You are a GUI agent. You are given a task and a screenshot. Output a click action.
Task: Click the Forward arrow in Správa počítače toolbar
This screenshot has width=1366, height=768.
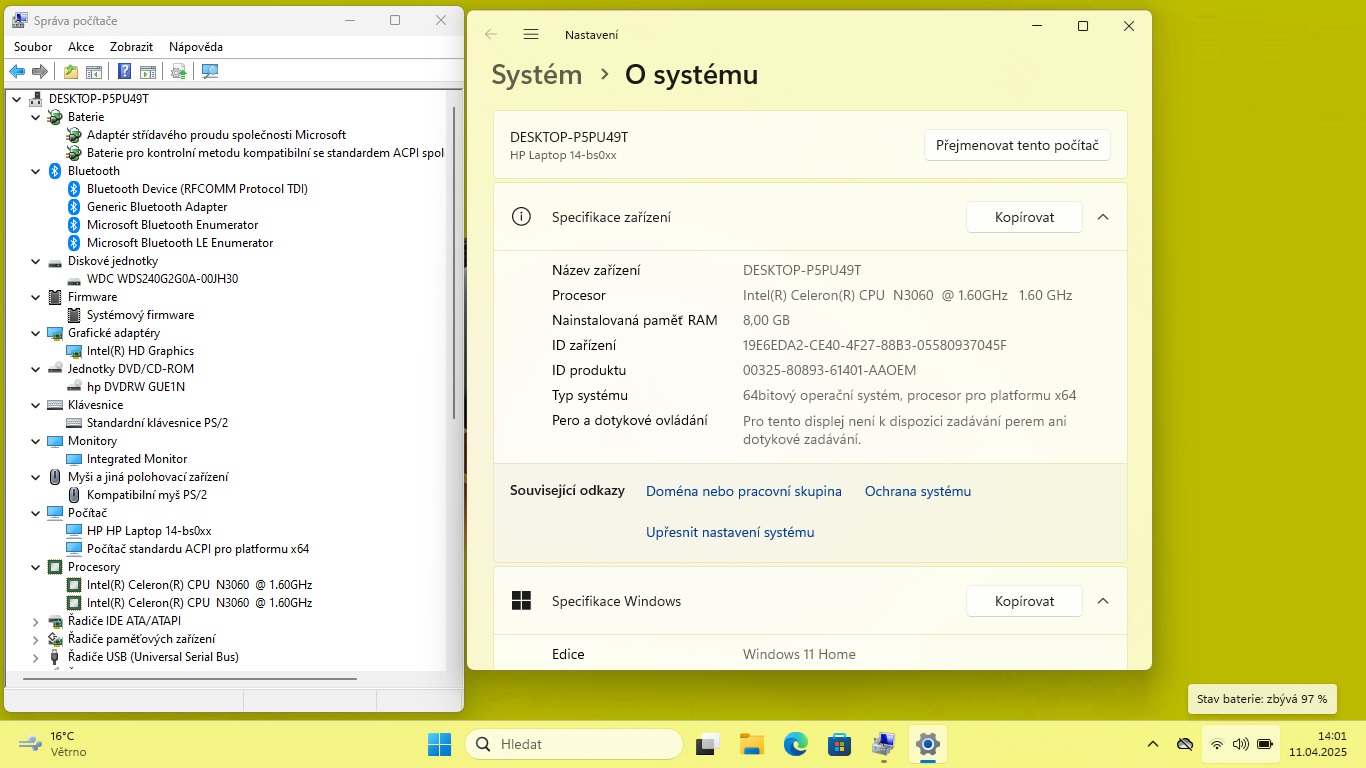pos(40,71)
